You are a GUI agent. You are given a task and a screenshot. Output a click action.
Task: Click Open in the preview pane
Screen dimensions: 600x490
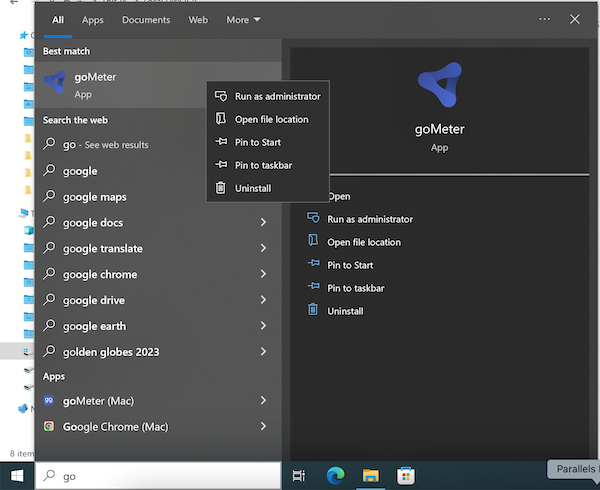[x=339, y=196]
